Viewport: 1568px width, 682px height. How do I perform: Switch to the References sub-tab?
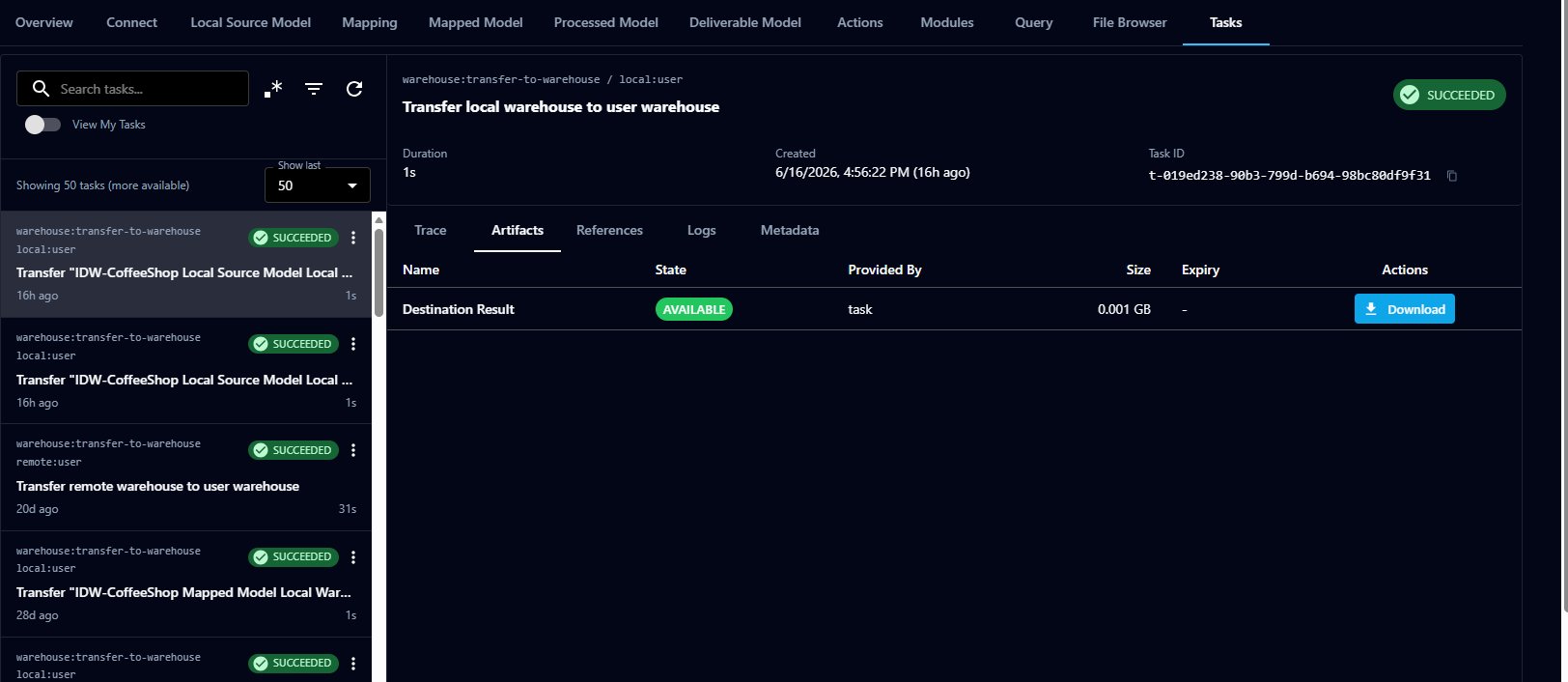coord(609,230)
